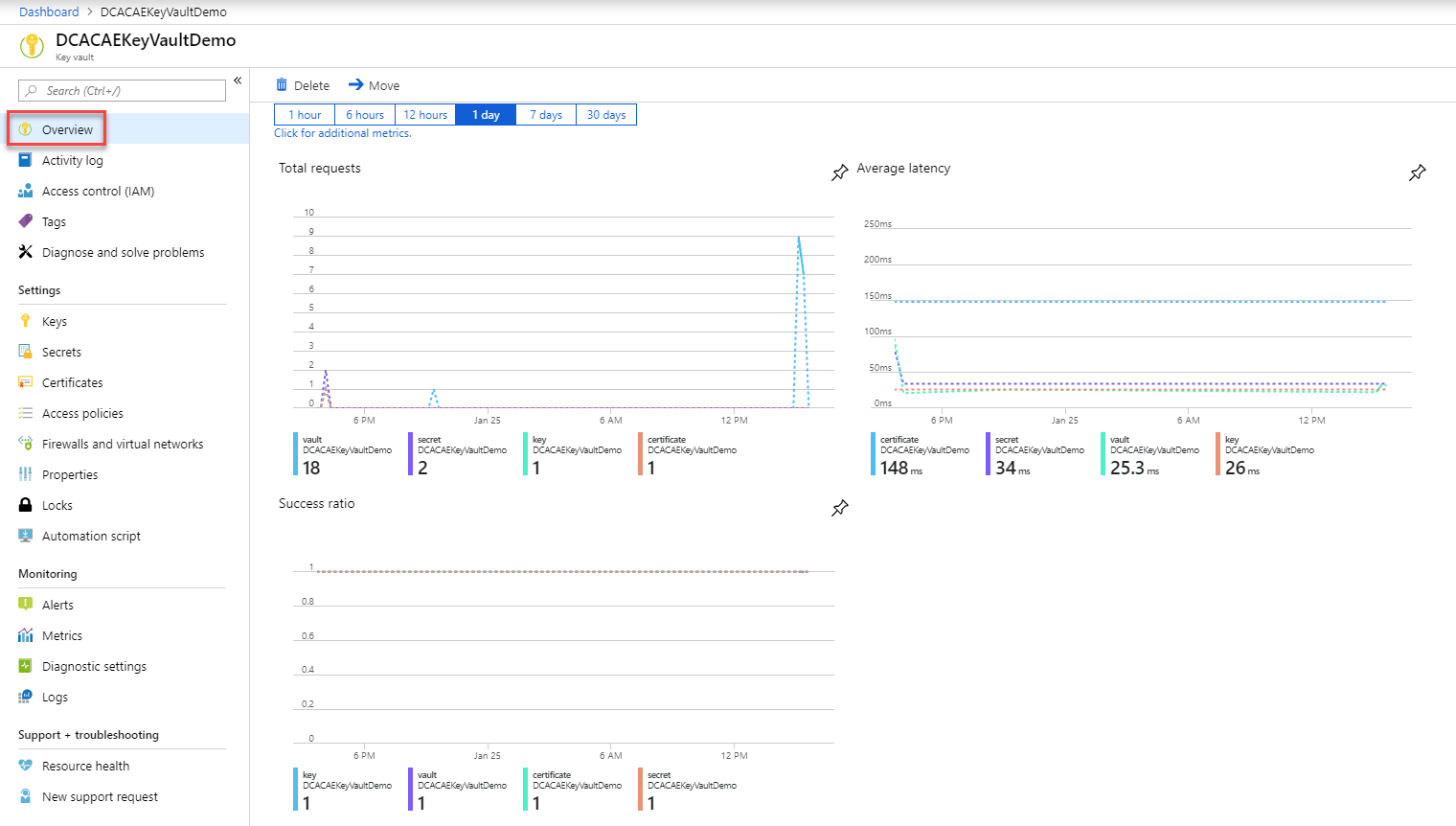Click the DCACAEKeyVaultDemo page title

tap(146, 40)
